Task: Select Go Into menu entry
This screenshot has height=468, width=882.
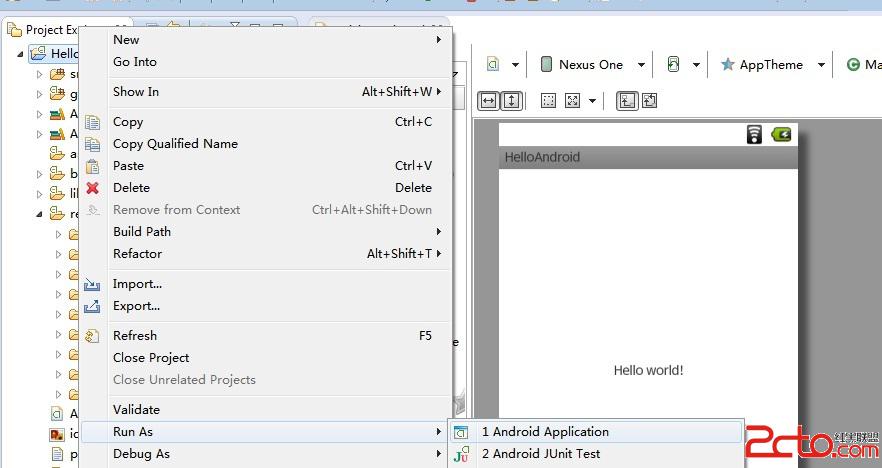Action: [266, 62]
